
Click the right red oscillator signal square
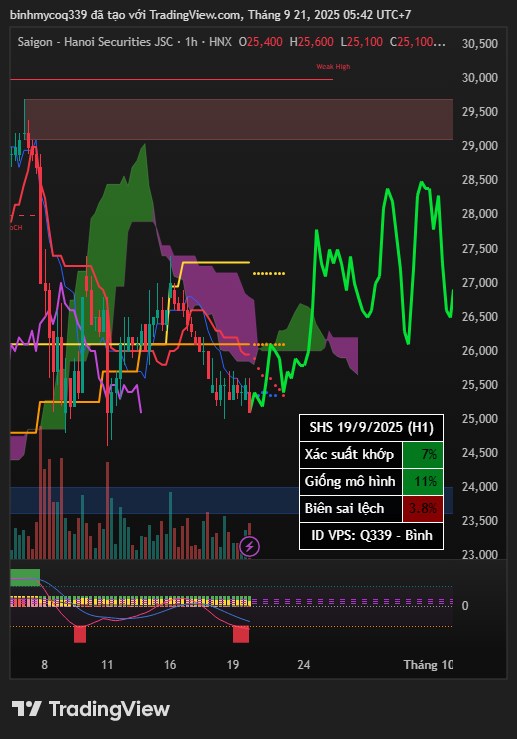pyautogui.click(x=241, y=634)
